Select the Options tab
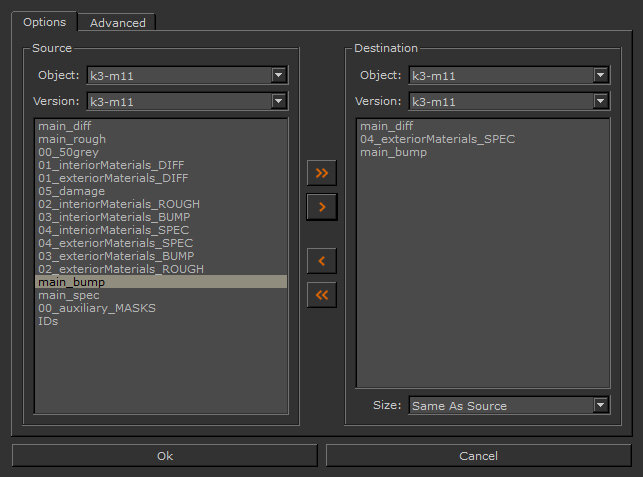This screenshot has height=477, width=643. pyautogui.click(x=44, y=22)
